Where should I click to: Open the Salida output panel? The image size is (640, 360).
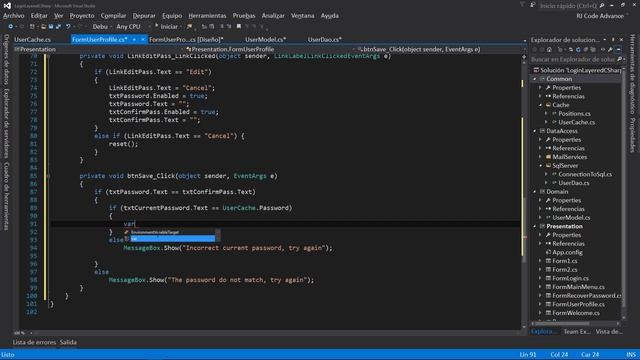pyautogui.click(x=68, y=342)
